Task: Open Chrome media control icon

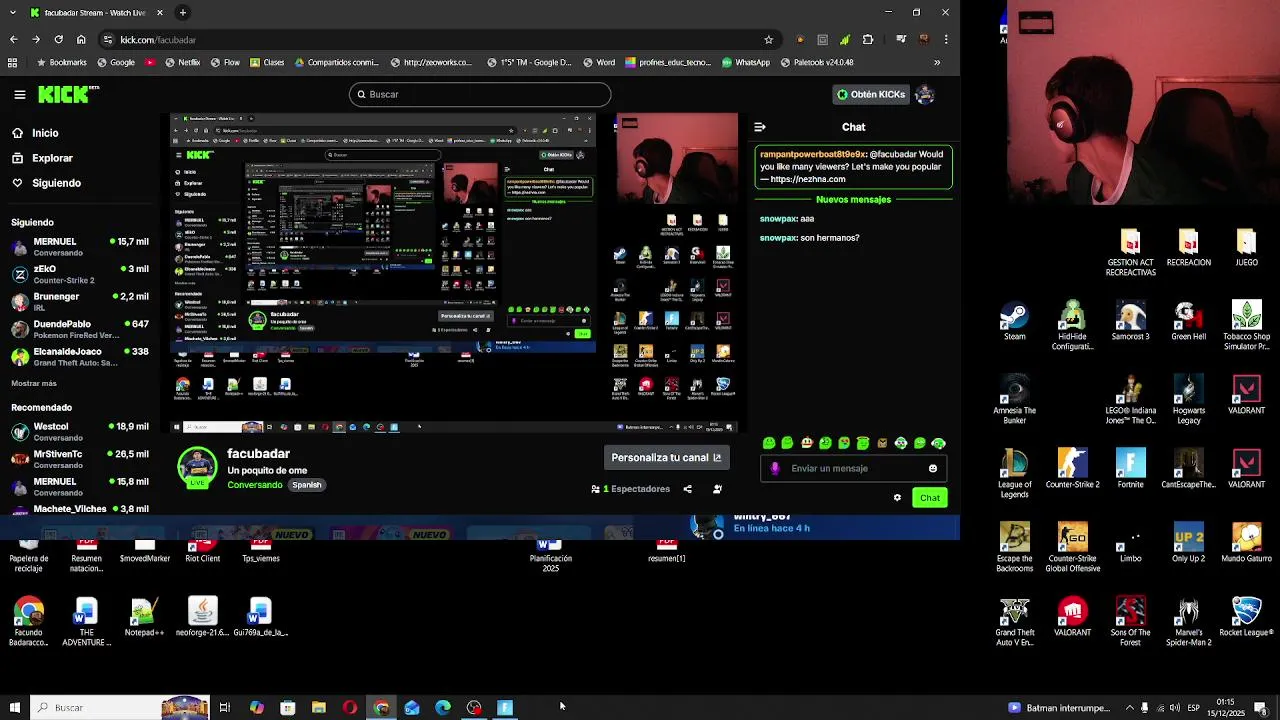Action: tap(901, 40)
